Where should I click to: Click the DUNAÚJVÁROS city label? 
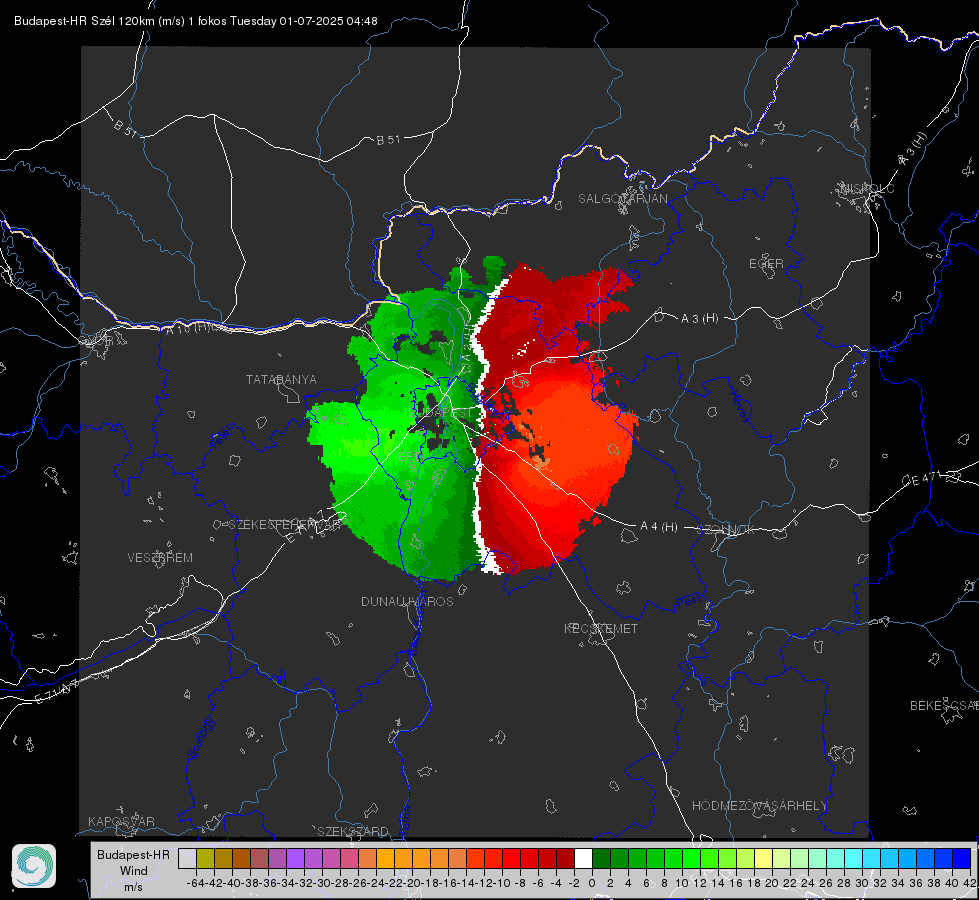(x=407, y=601)
